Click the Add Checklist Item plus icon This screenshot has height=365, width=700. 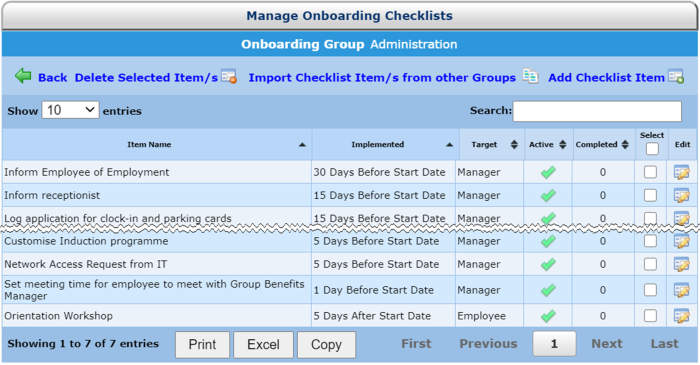pos(676,76)
